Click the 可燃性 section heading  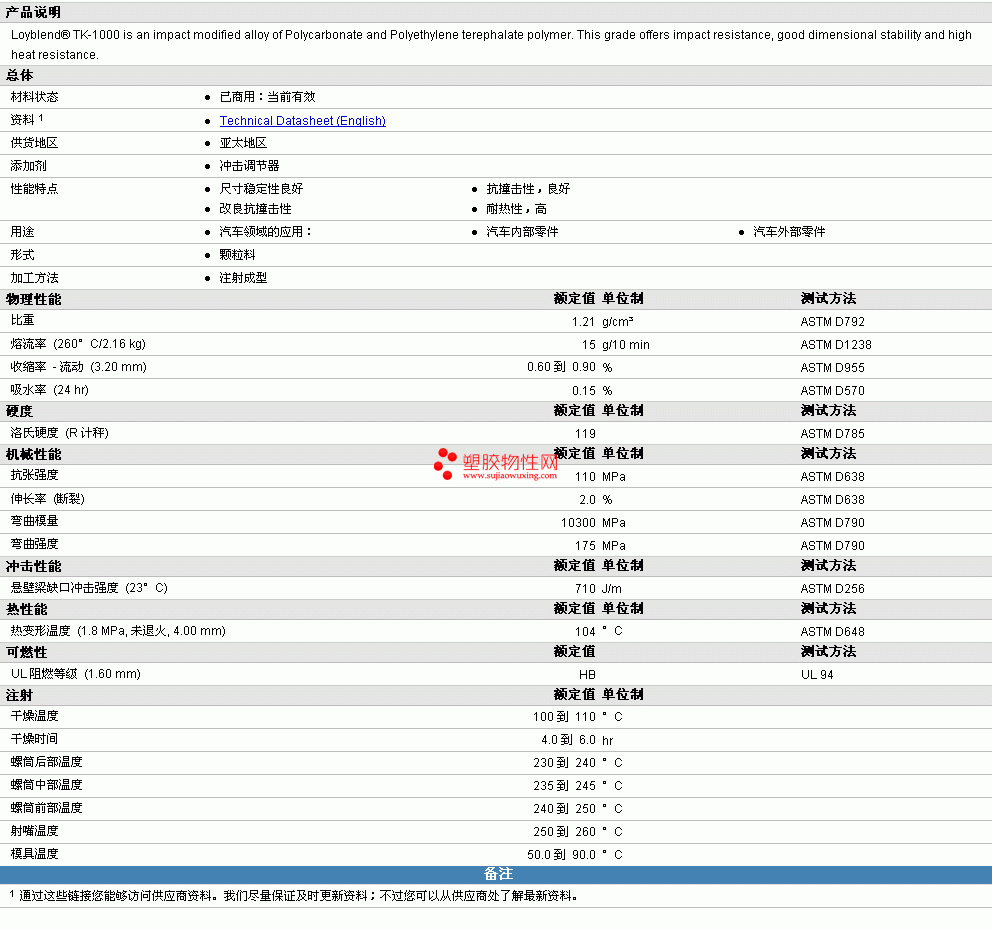click(x=27, y=652)
